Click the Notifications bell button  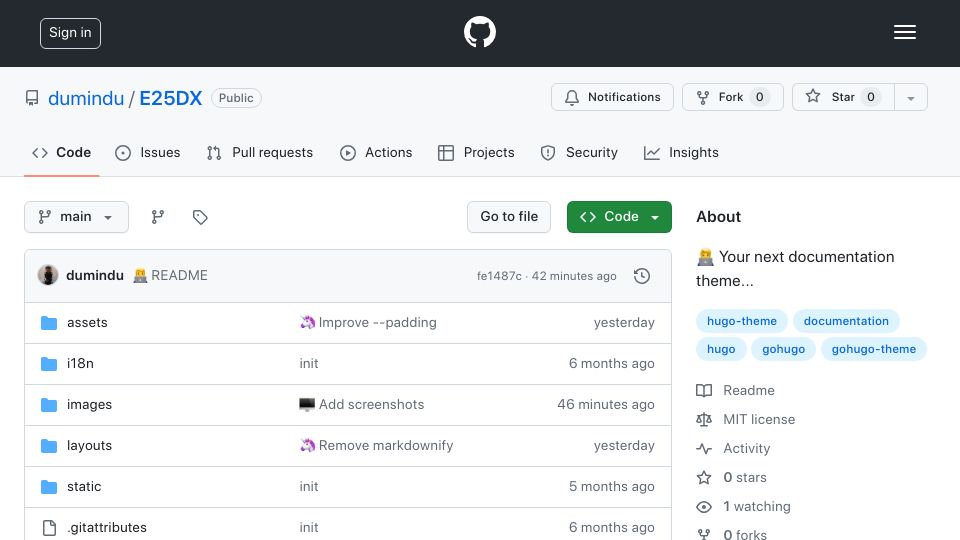pos(612,97)
